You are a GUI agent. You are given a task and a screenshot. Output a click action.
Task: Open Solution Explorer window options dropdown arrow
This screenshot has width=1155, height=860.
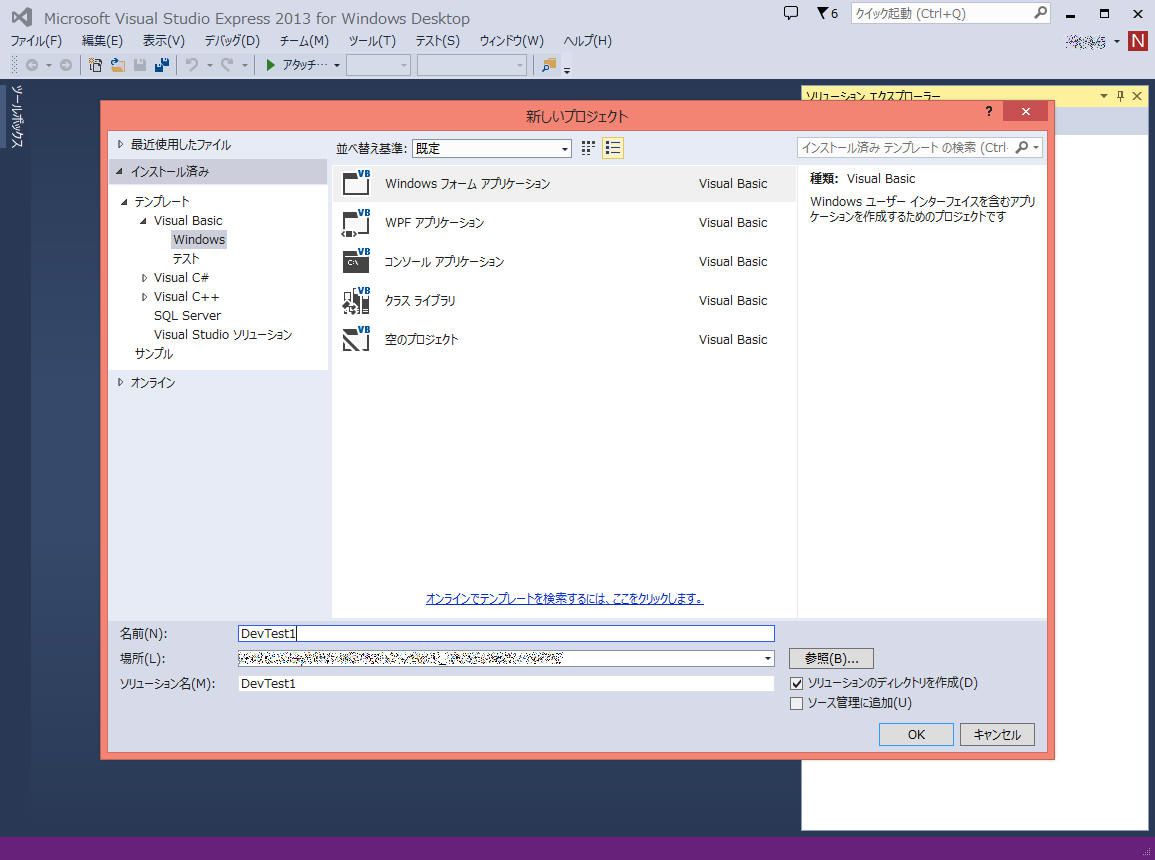pyautogui.click(x=1103, y=96)
